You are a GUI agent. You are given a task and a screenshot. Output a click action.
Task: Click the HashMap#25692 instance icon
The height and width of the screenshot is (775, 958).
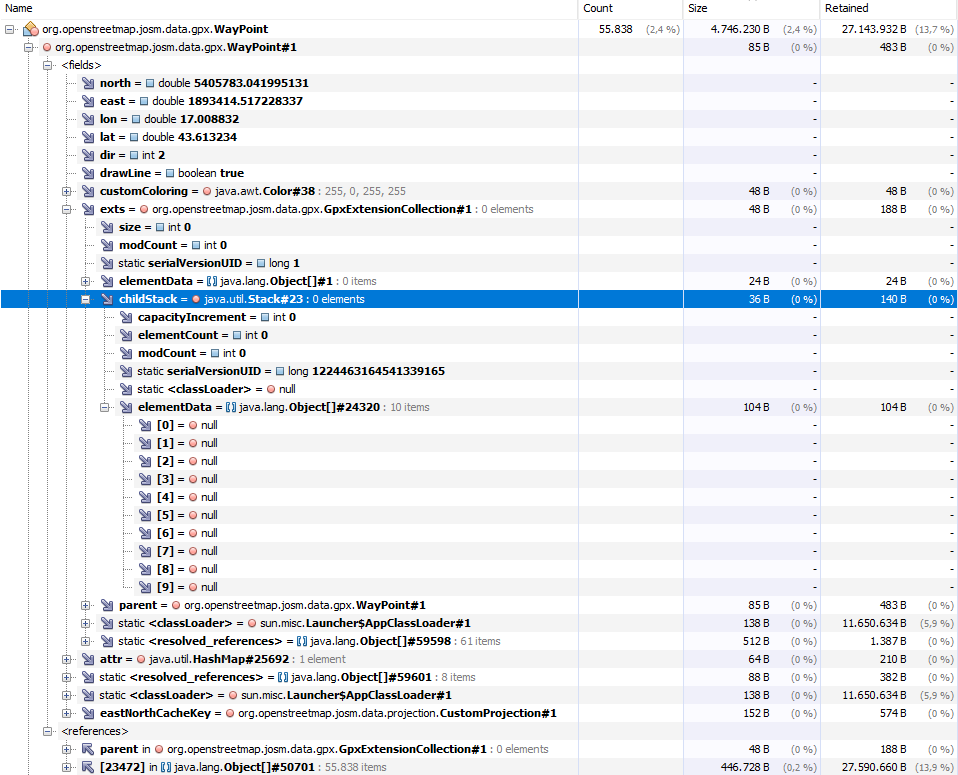point(142,660)
